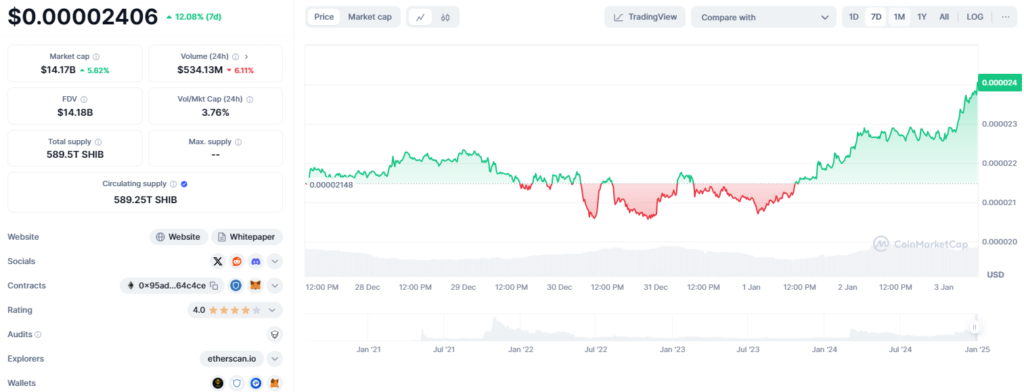
Task: Click the range slider handle near Jan '25
Action: pyautogui.click(x=974, y=327)
